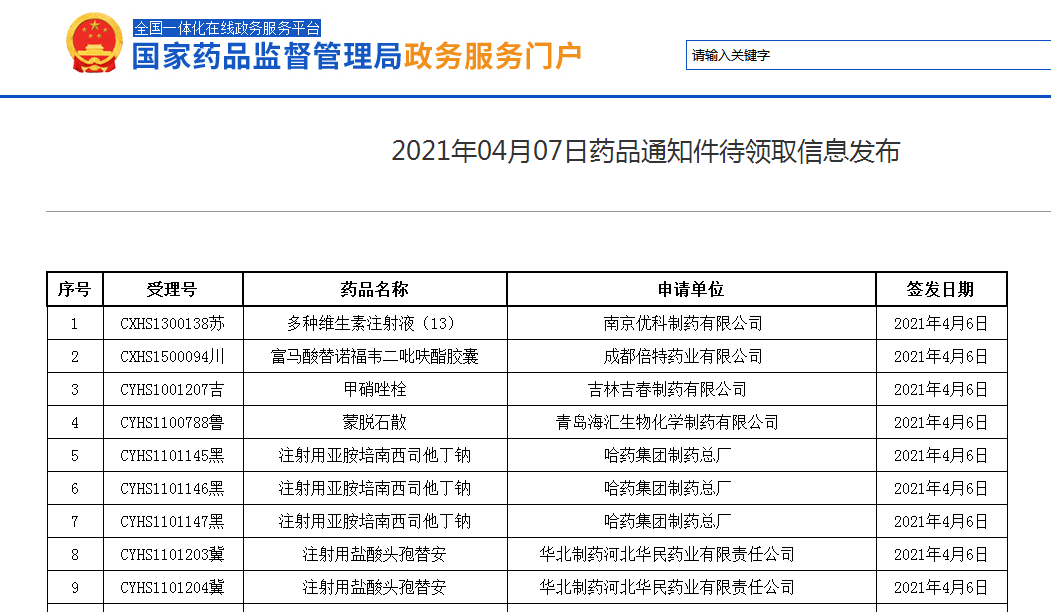1051x612 pixels.
Task: Select cell 蒙脱石散
Action: (375, 422)
